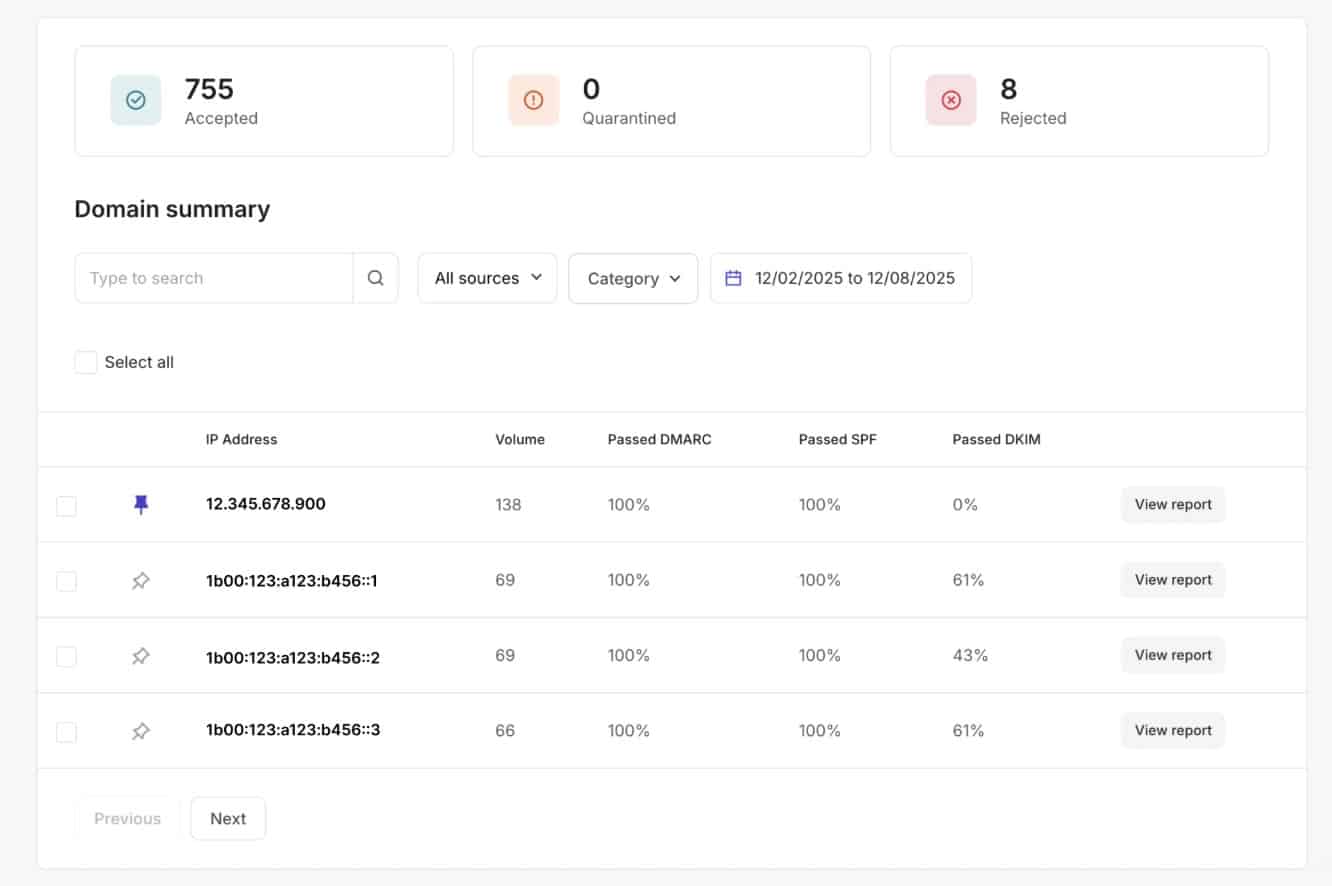Click the calendar icon in date range

733,278
